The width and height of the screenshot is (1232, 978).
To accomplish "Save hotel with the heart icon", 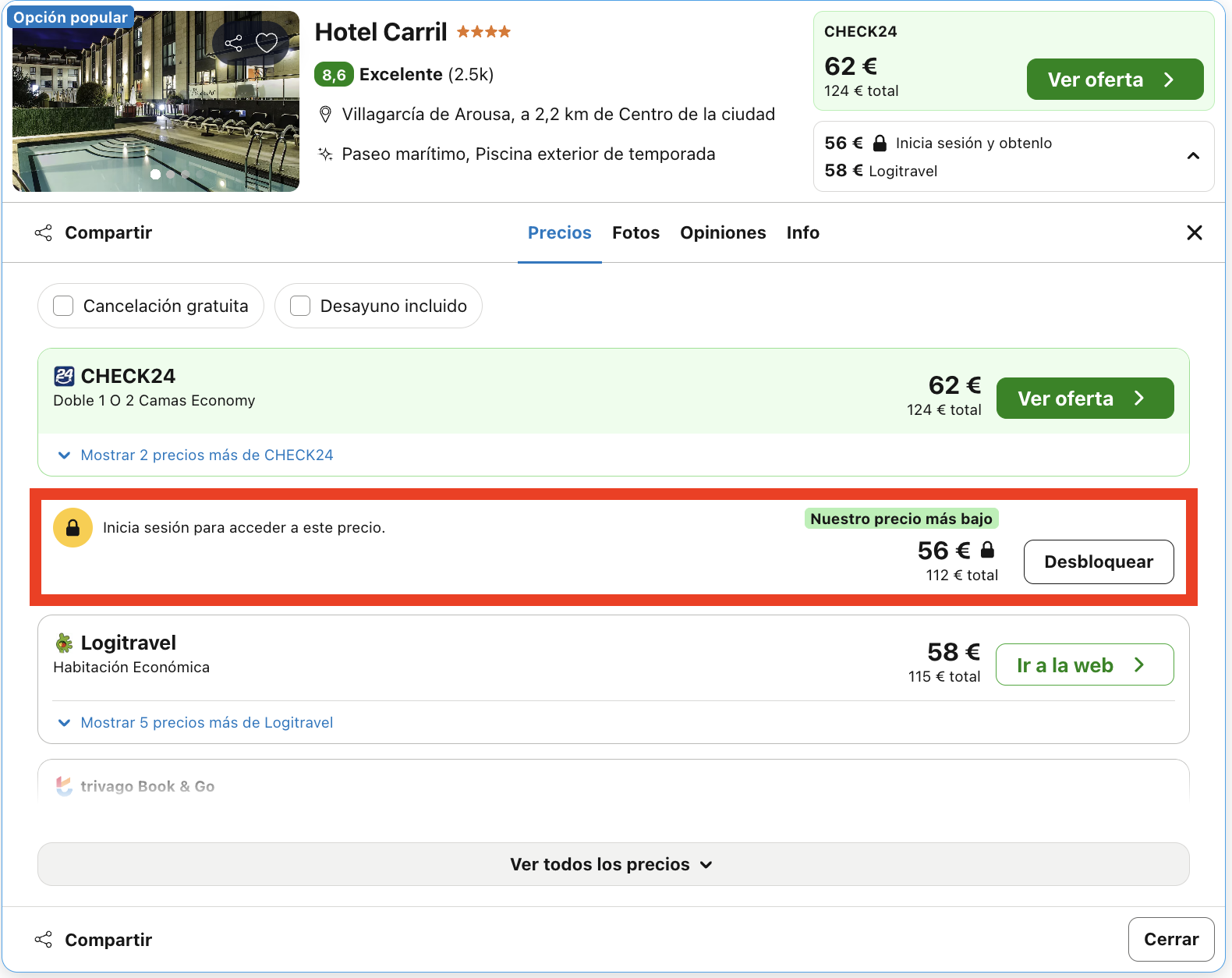I will click(267, 43).
